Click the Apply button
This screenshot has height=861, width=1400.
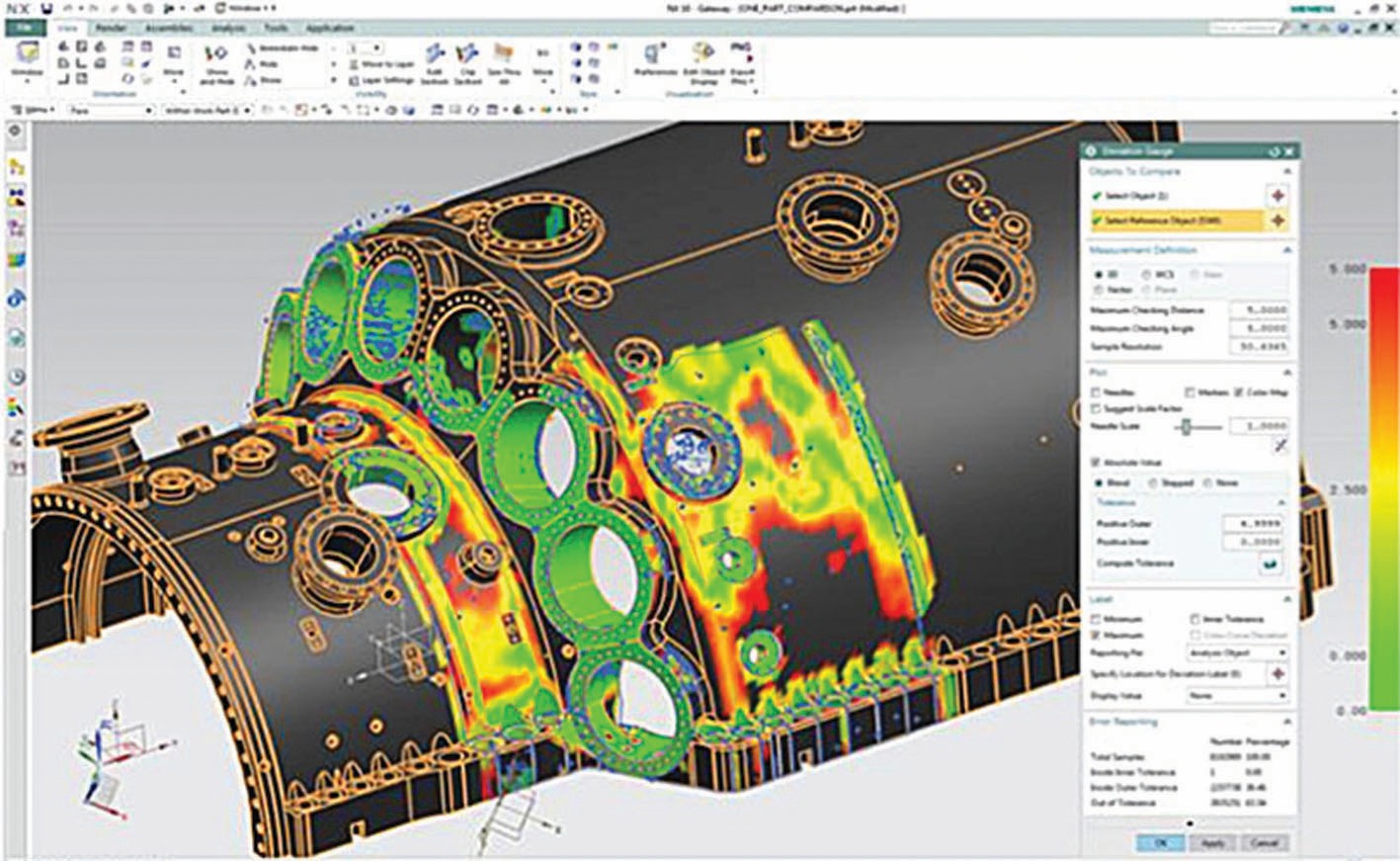1212,843
